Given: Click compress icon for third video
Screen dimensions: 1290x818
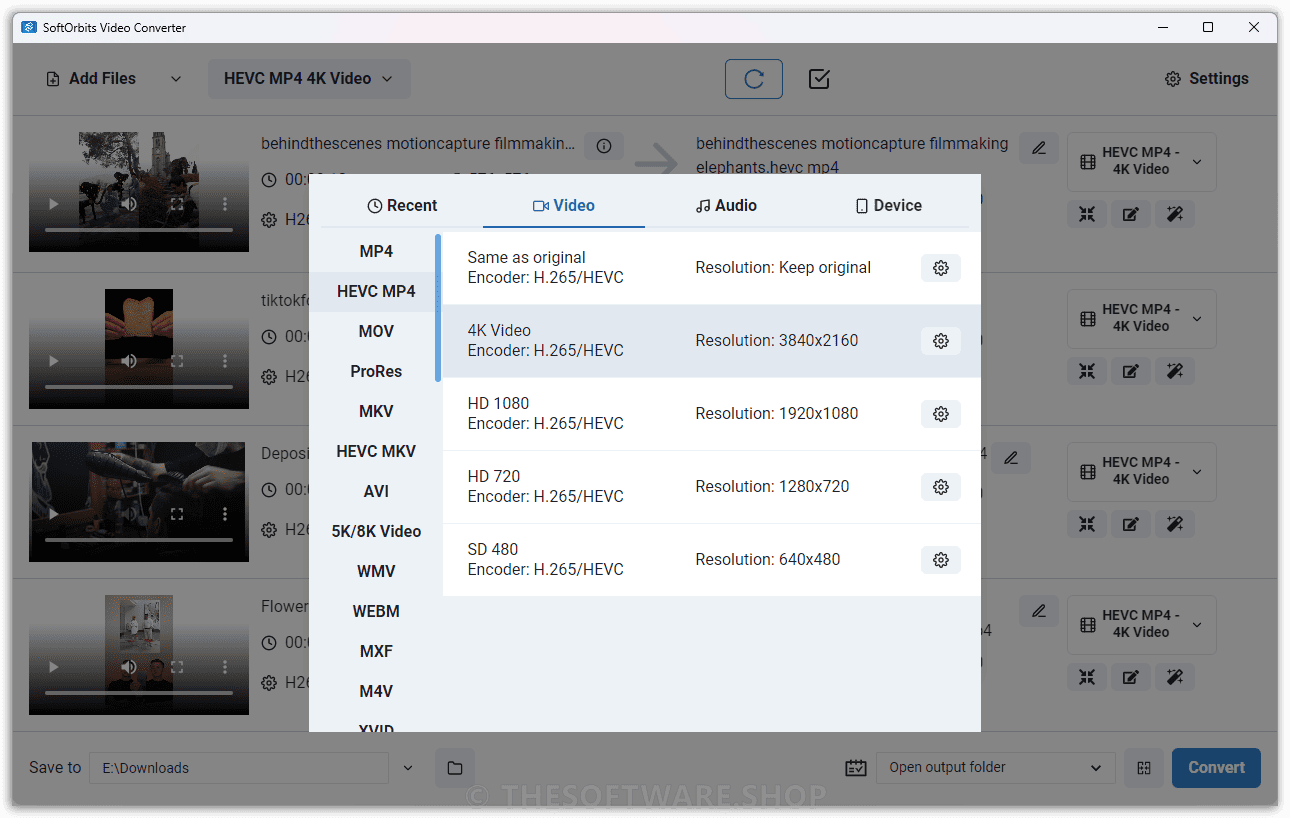Looking at the screenshot, I should pyautogui.click(x=1087, y=524).
